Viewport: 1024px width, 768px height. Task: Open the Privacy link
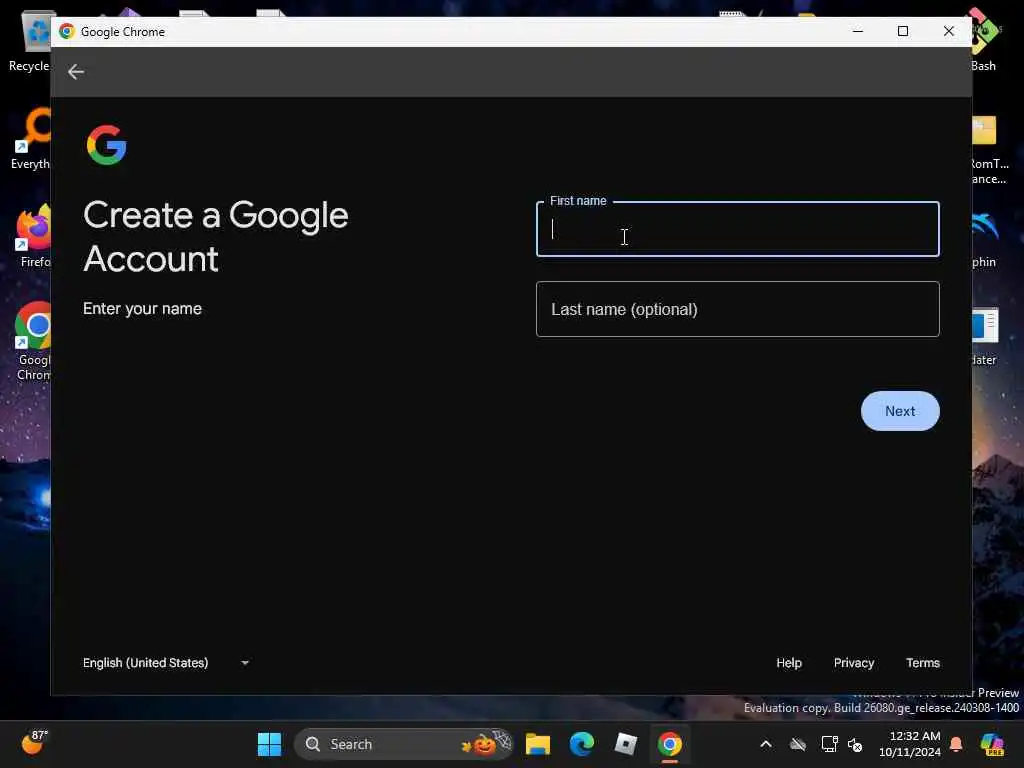854,663
